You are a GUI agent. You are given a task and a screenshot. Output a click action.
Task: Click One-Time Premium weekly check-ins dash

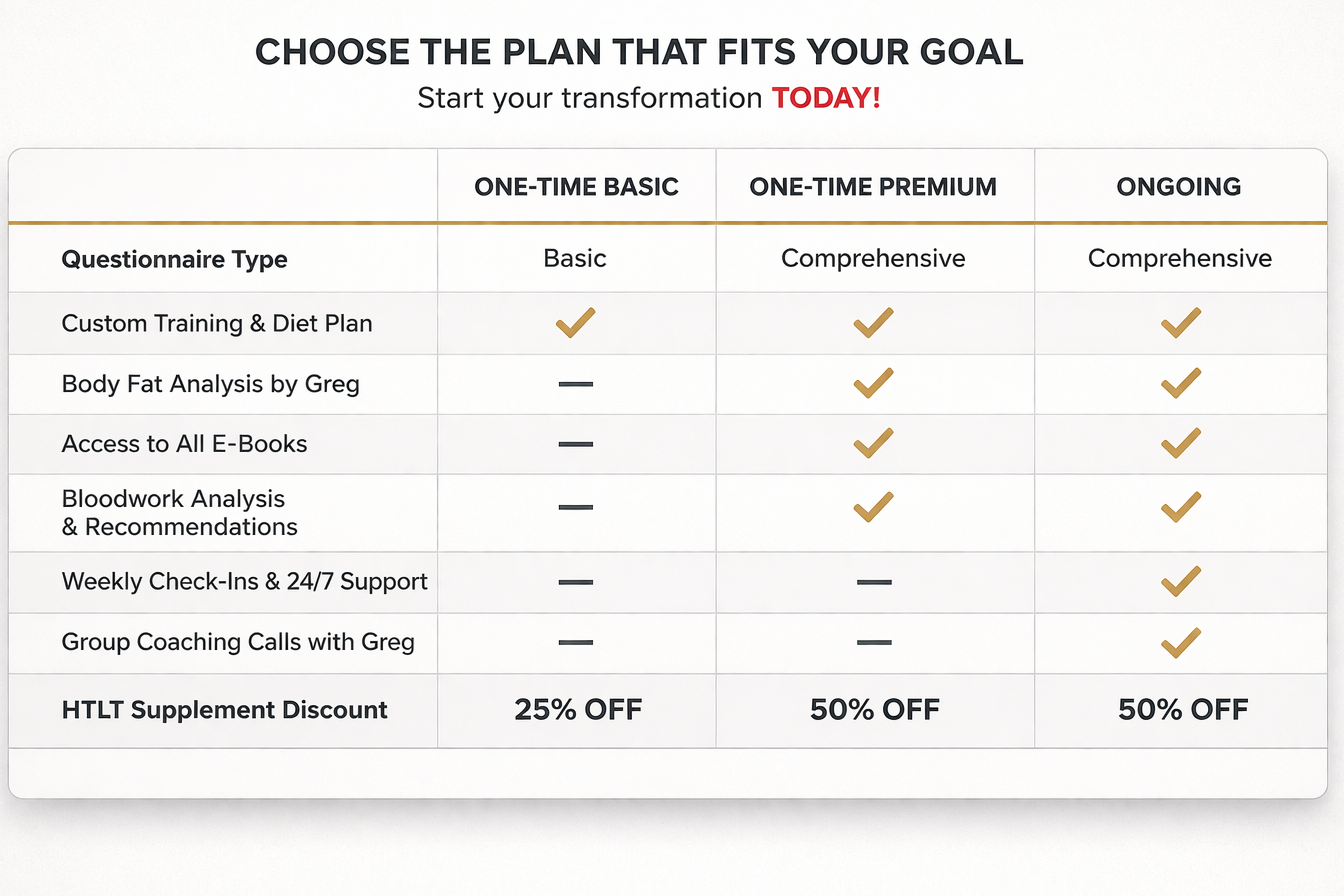[x=874, y=582]
